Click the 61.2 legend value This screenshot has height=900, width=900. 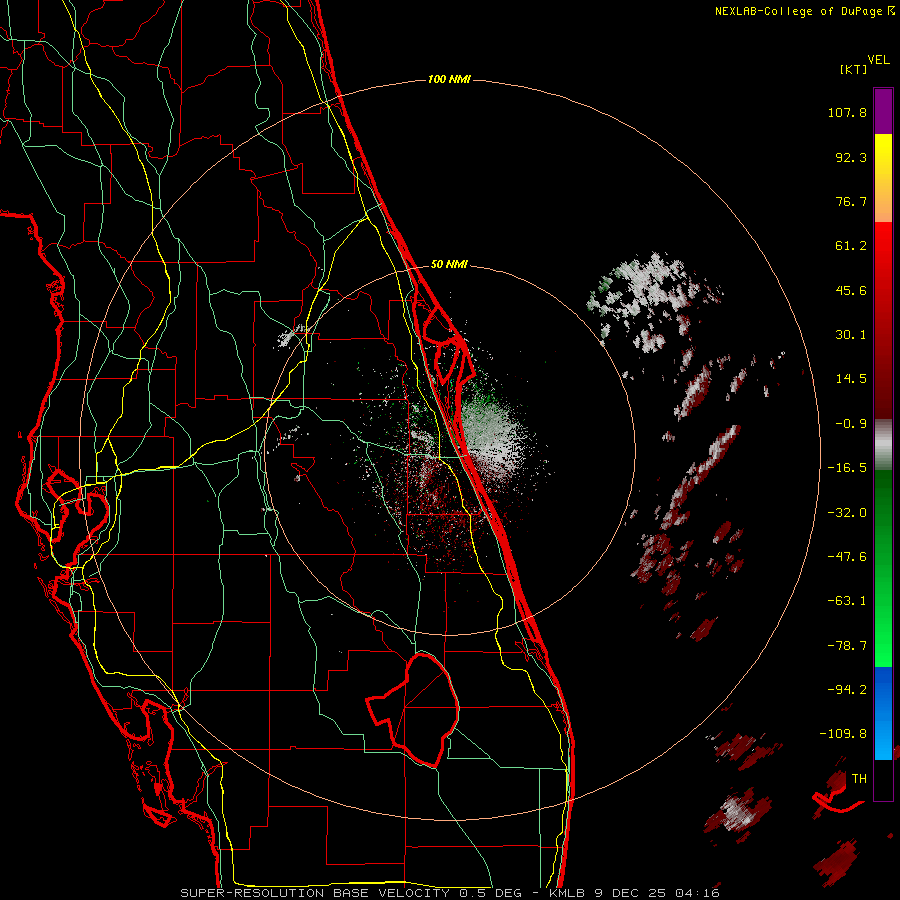[x=851, y=246]
